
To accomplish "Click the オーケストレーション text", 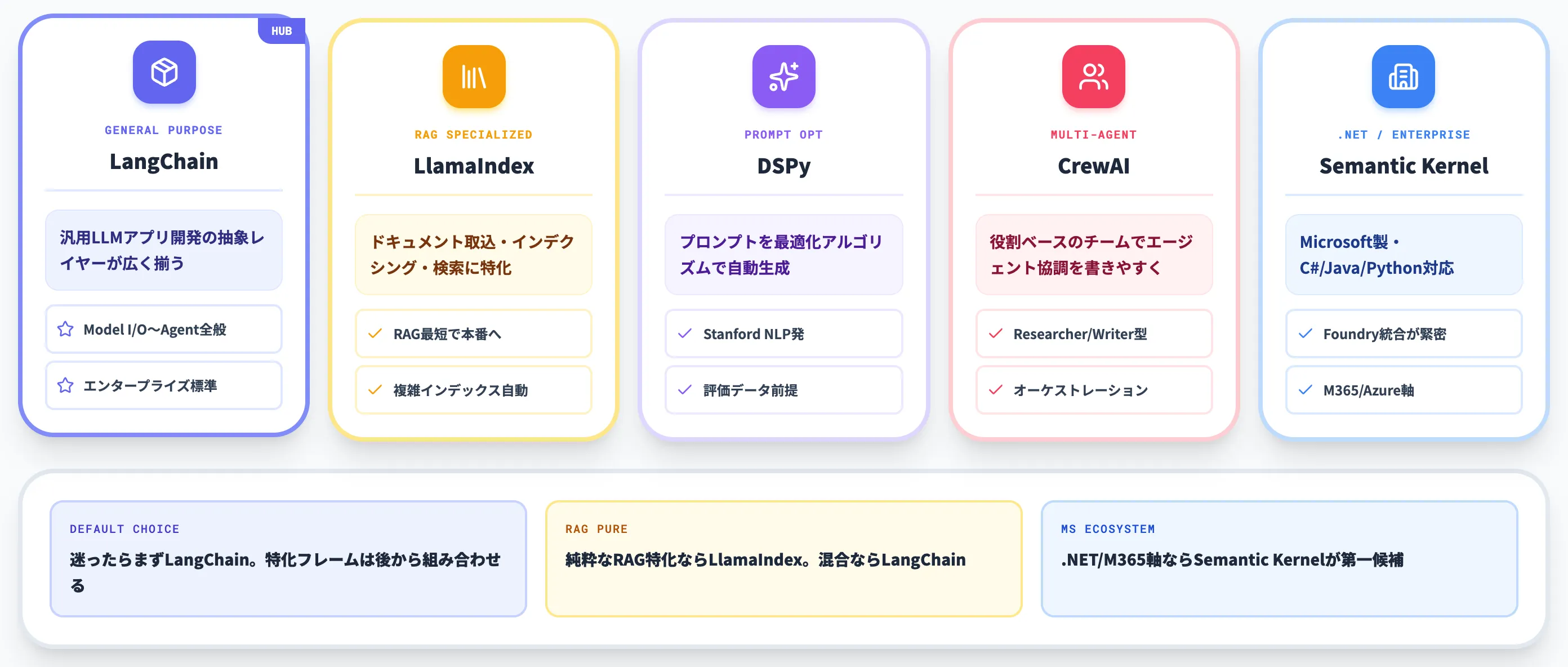I will click(x=1080, y=389).
